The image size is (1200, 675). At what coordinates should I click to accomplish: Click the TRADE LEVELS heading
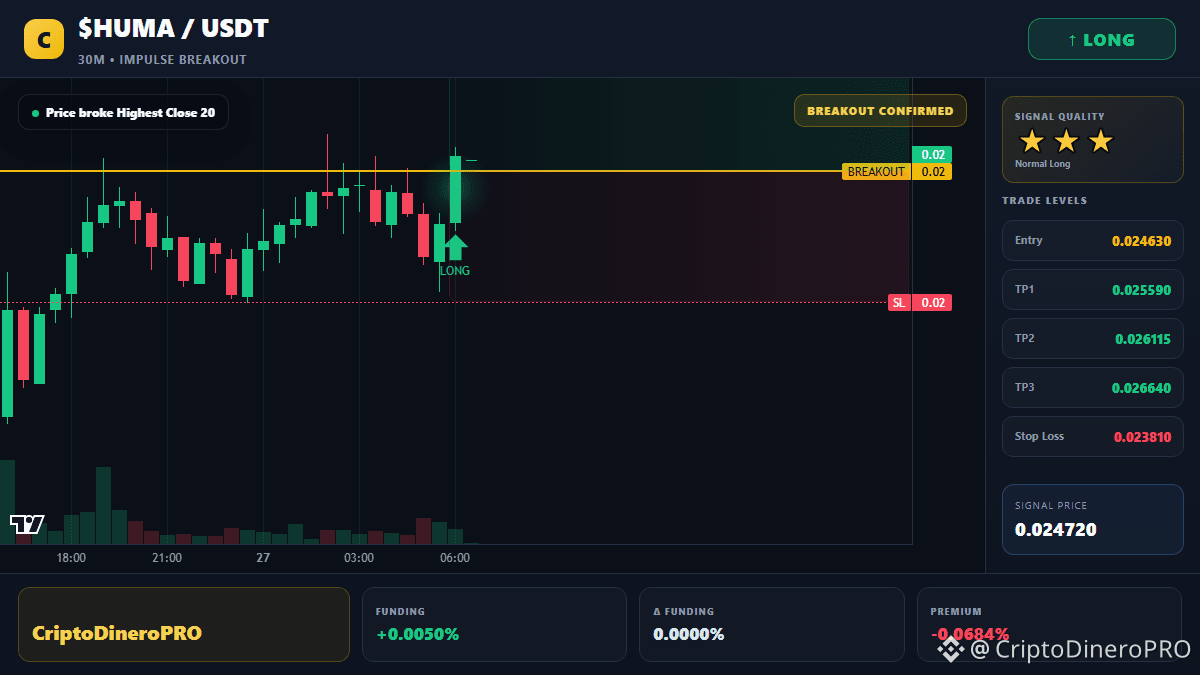1044,201
